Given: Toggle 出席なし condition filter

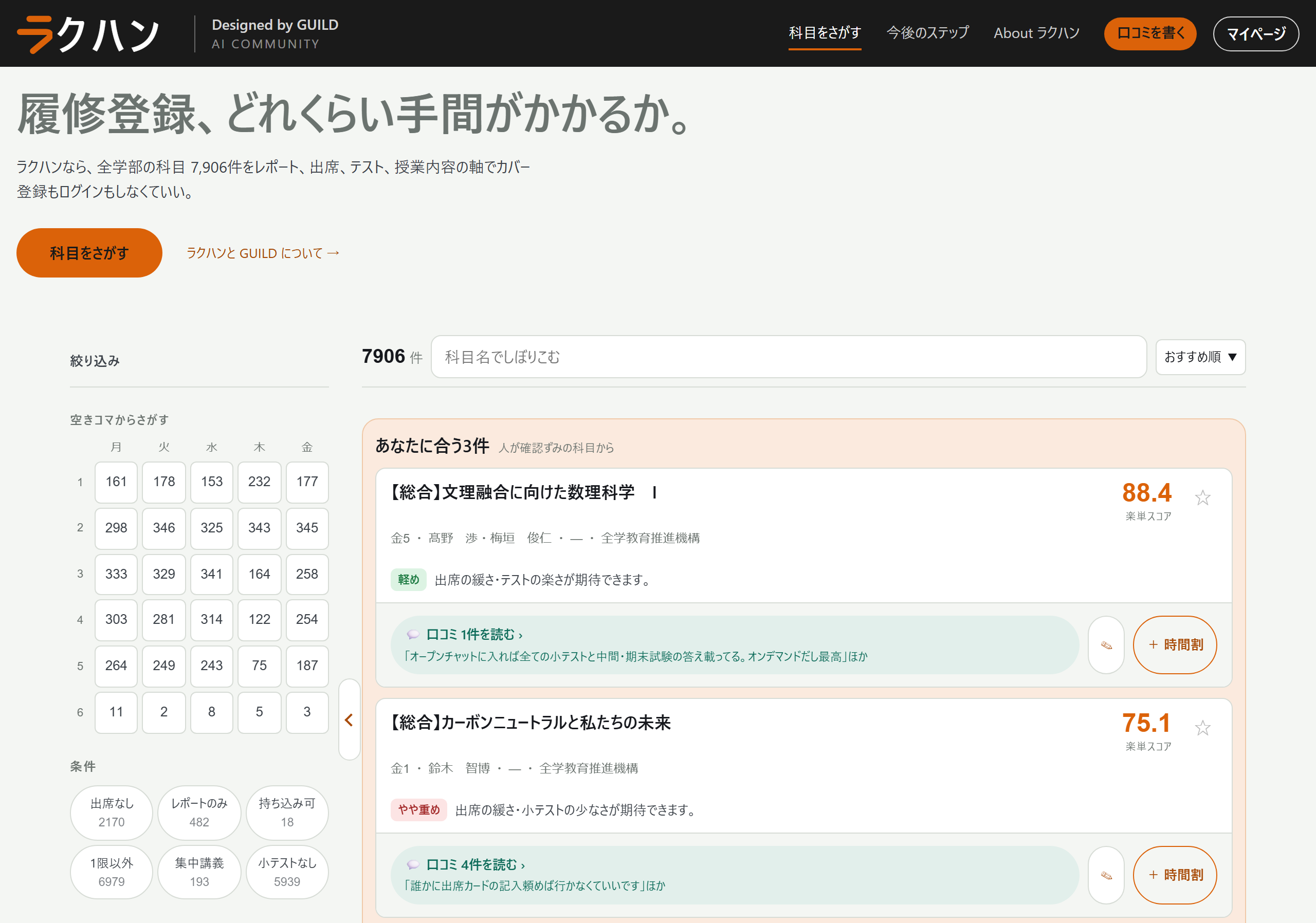Looking at the screenshot, I should (x=112, y=813).
